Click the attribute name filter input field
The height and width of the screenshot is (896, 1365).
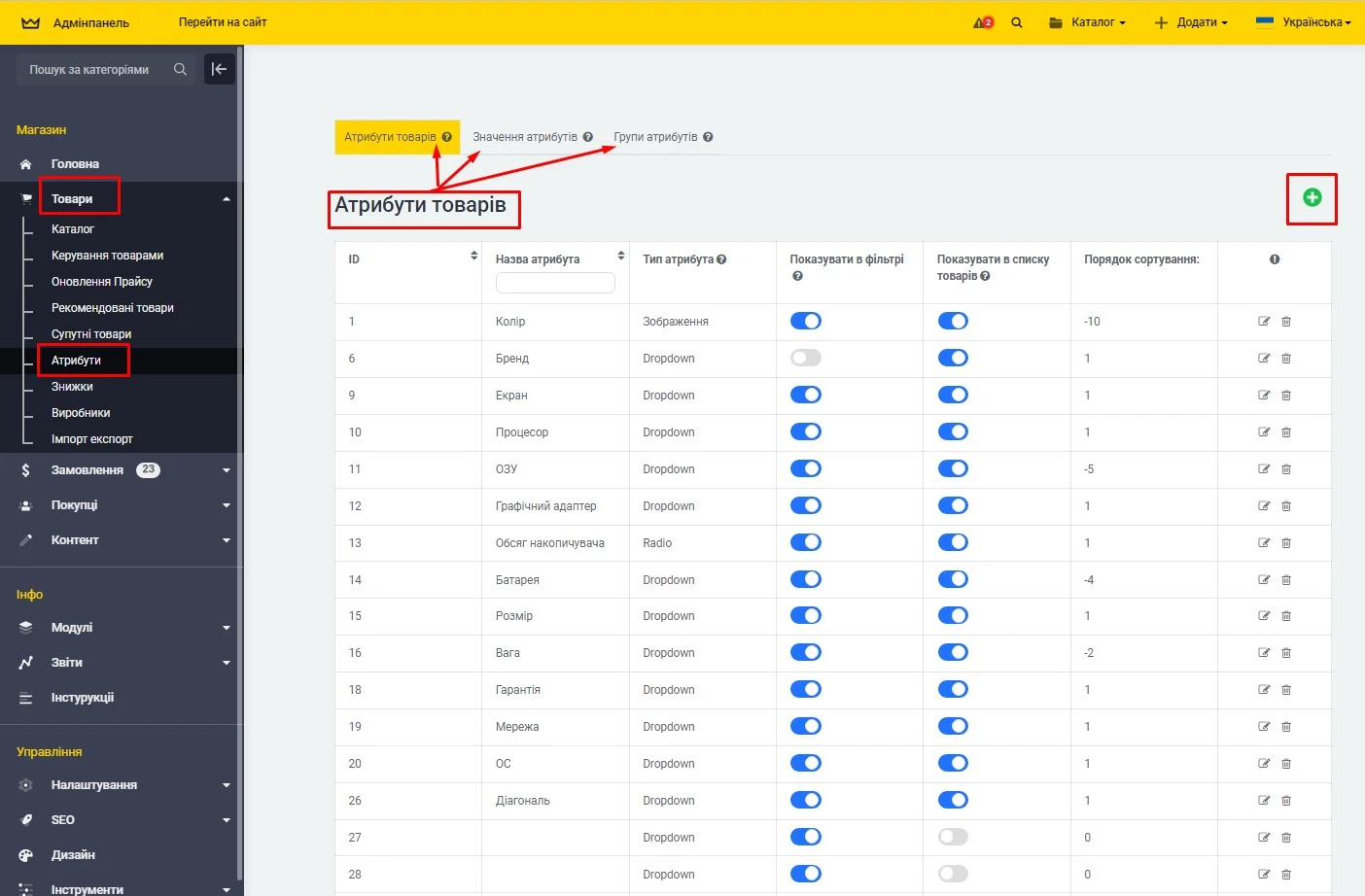click(555, 282)
